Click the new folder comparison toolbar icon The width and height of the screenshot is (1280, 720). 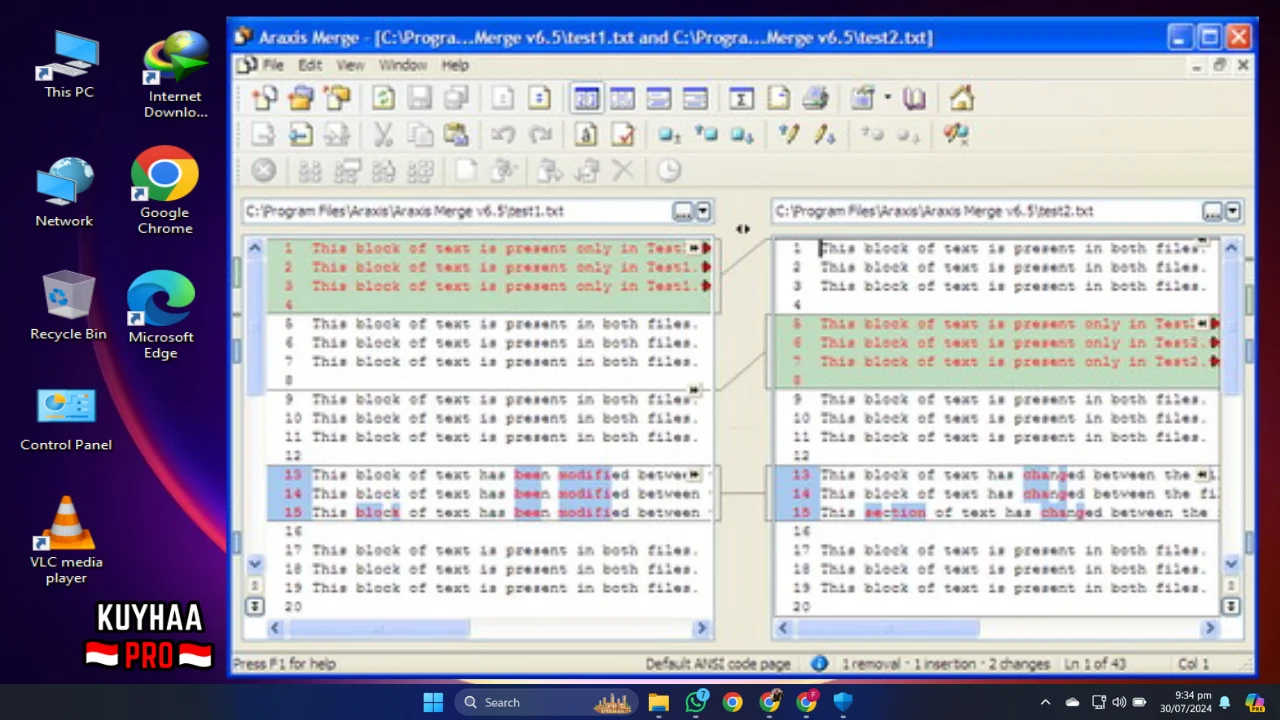point(301,98)
